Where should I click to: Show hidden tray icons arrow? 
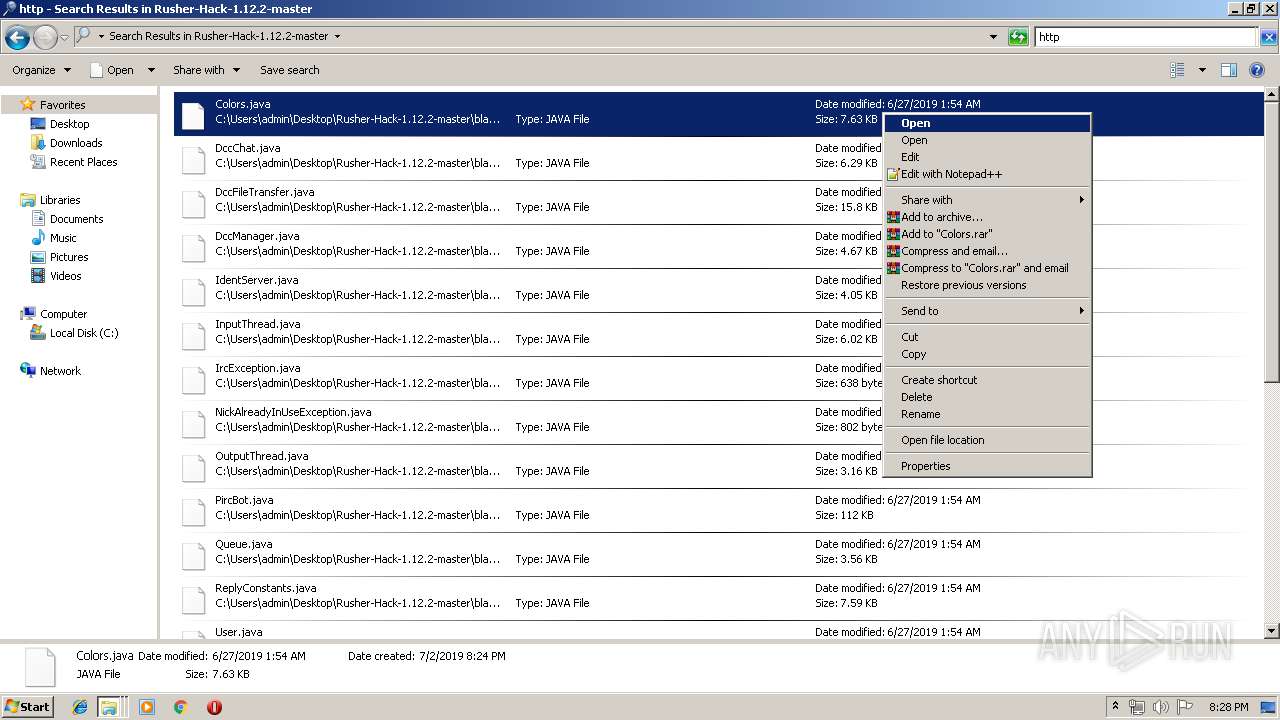(1116, 706)
